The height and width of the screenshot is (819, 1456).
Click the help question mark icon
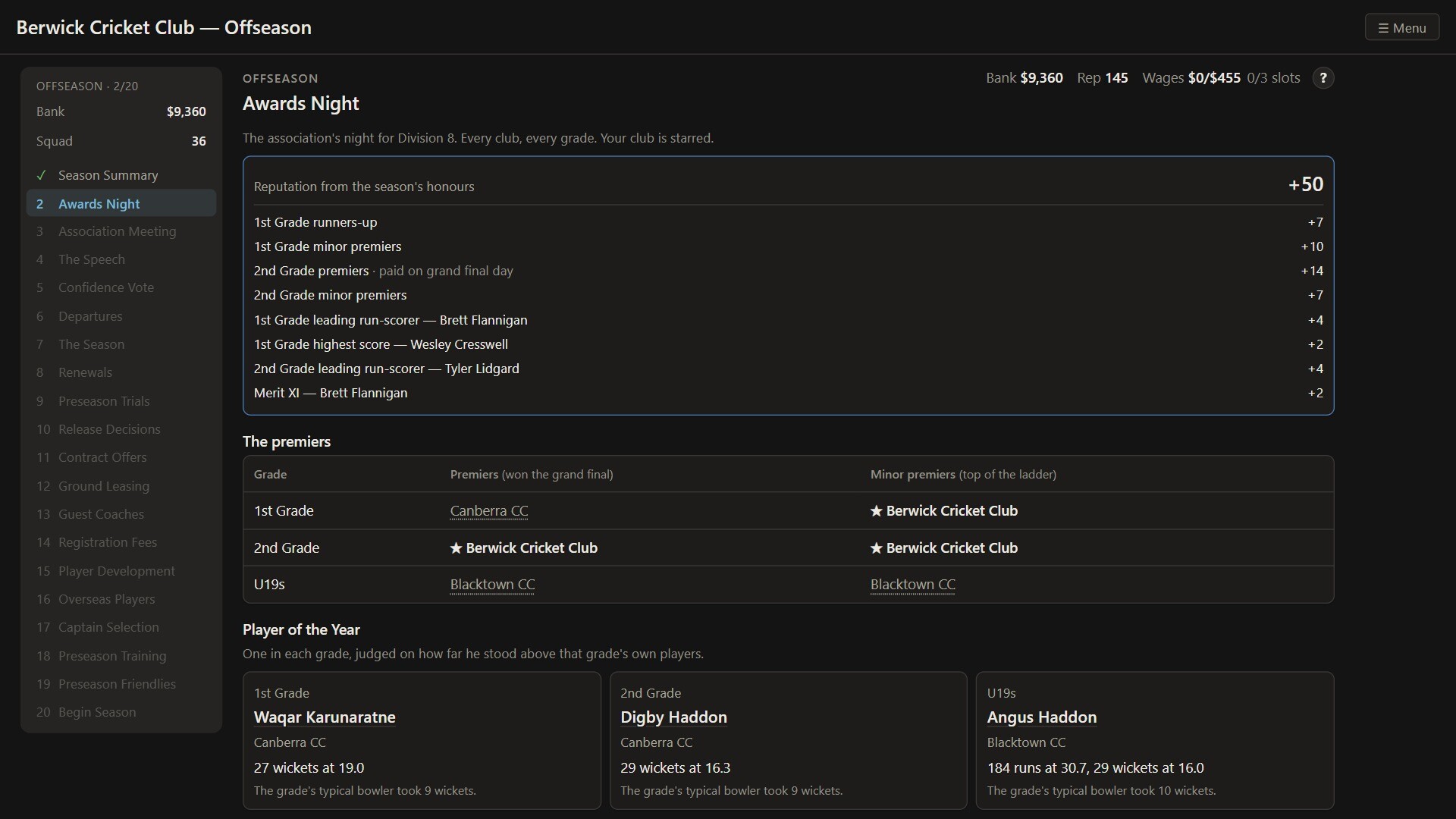tap(1323, 78)
